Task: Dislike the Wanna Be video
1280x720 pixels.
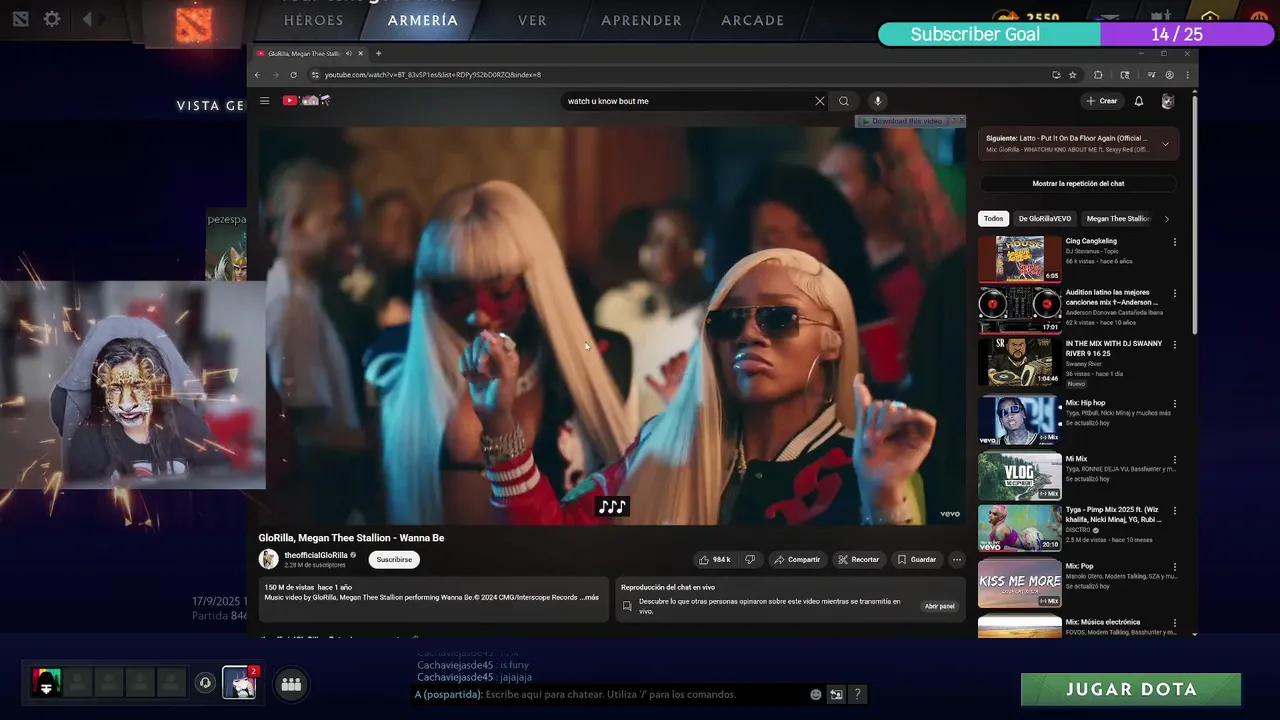Action: pos(750,560)
